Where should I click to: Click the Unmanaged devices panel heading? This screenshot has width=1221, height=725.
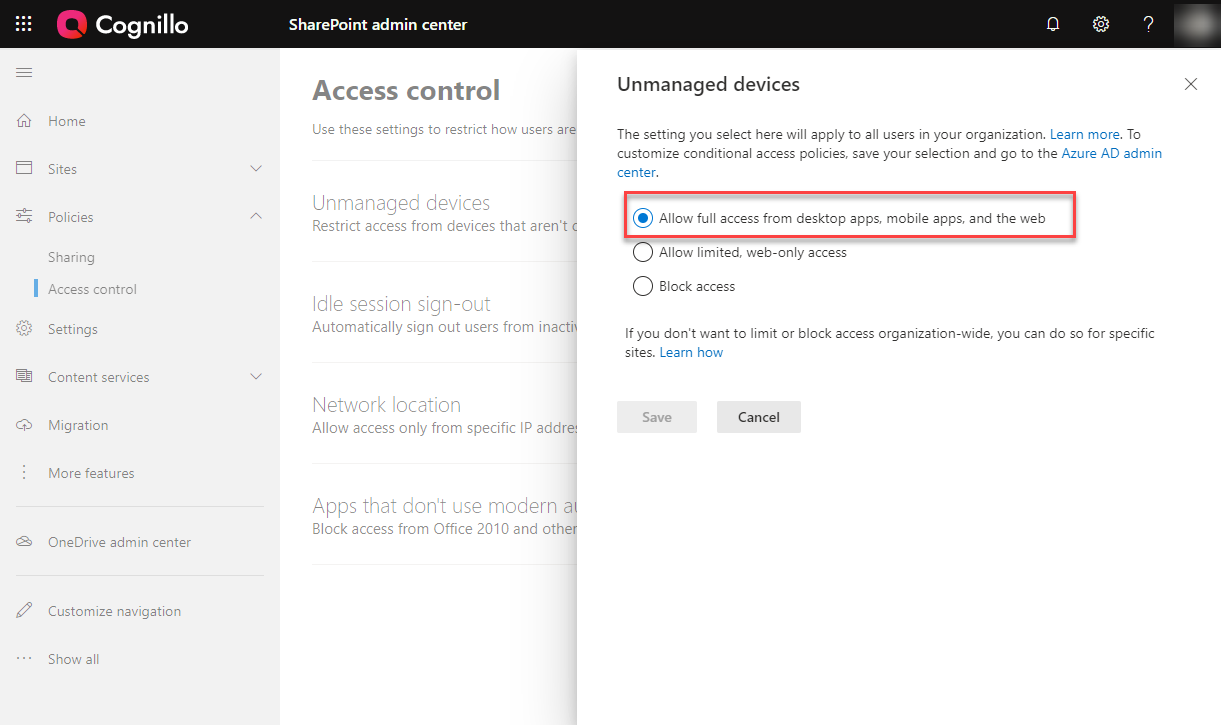tap(708, 84)
